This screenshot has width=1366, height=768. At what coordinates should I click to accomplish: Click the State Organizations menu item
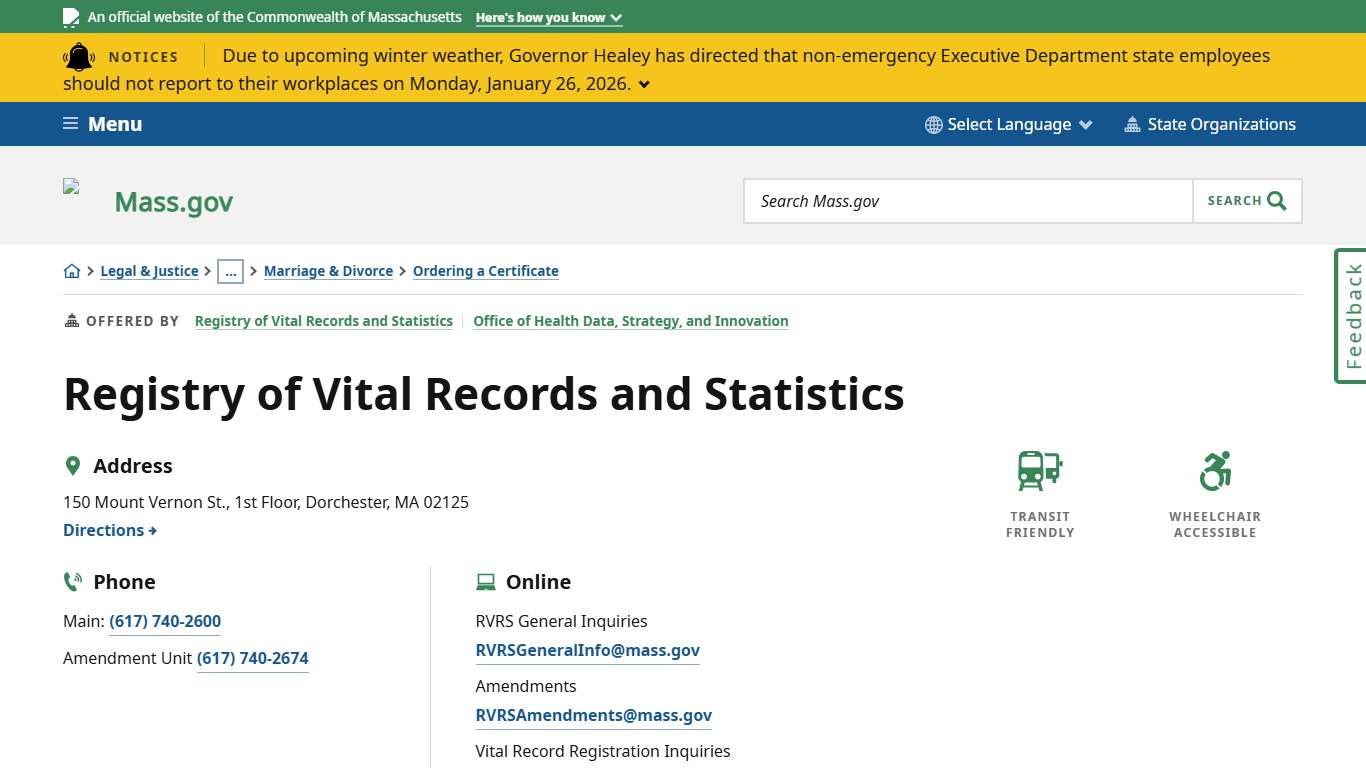point(1210,124)
